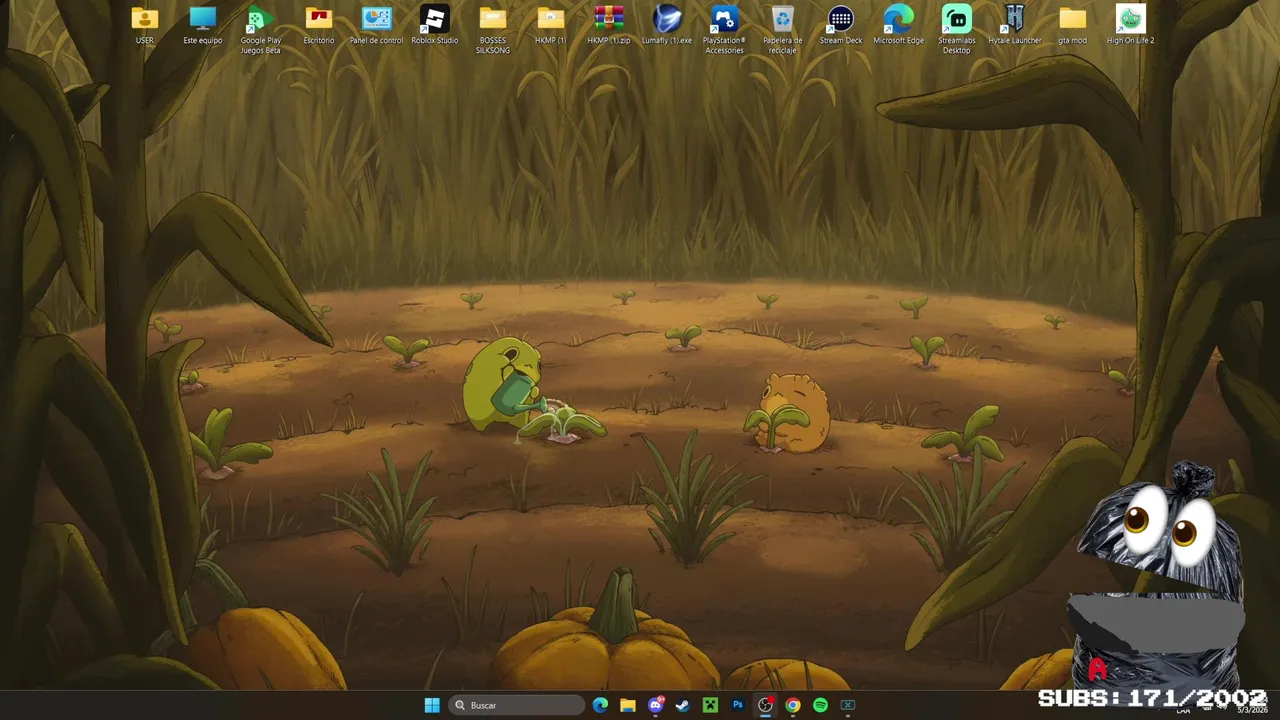Launch Stream Deck desktop shortcut

click(840, 26)
